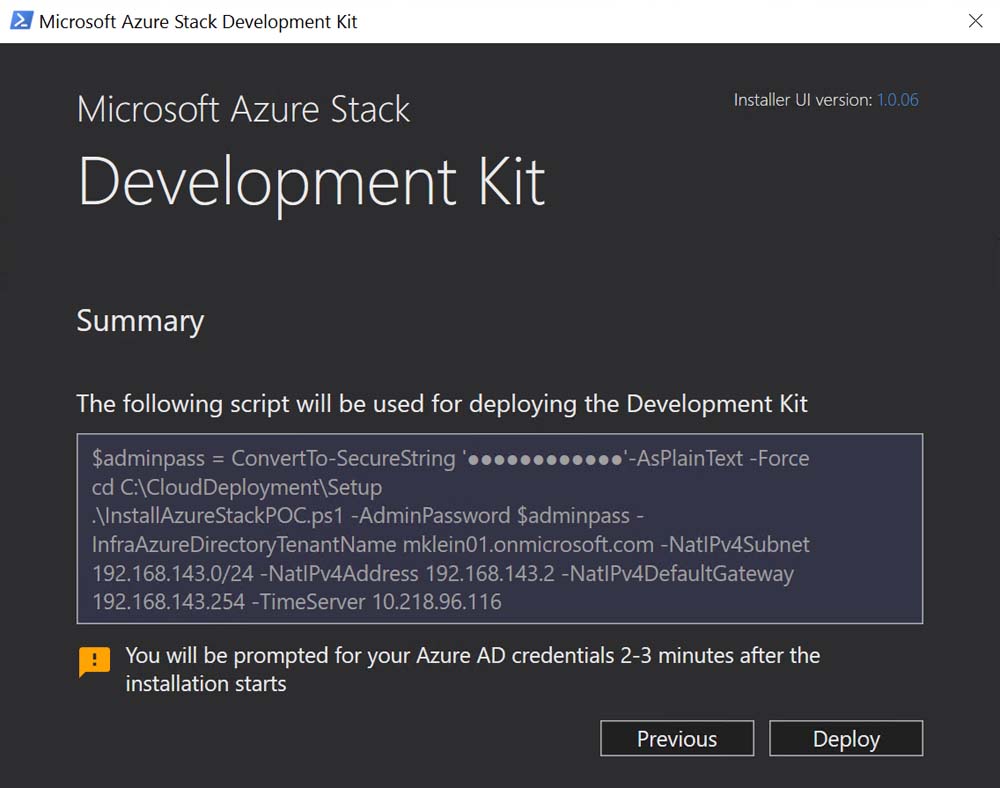This screenshot has width=1000, height=788.
Task: Click the 'Installer UI version:' label
Action: click(x=802, y=100)
